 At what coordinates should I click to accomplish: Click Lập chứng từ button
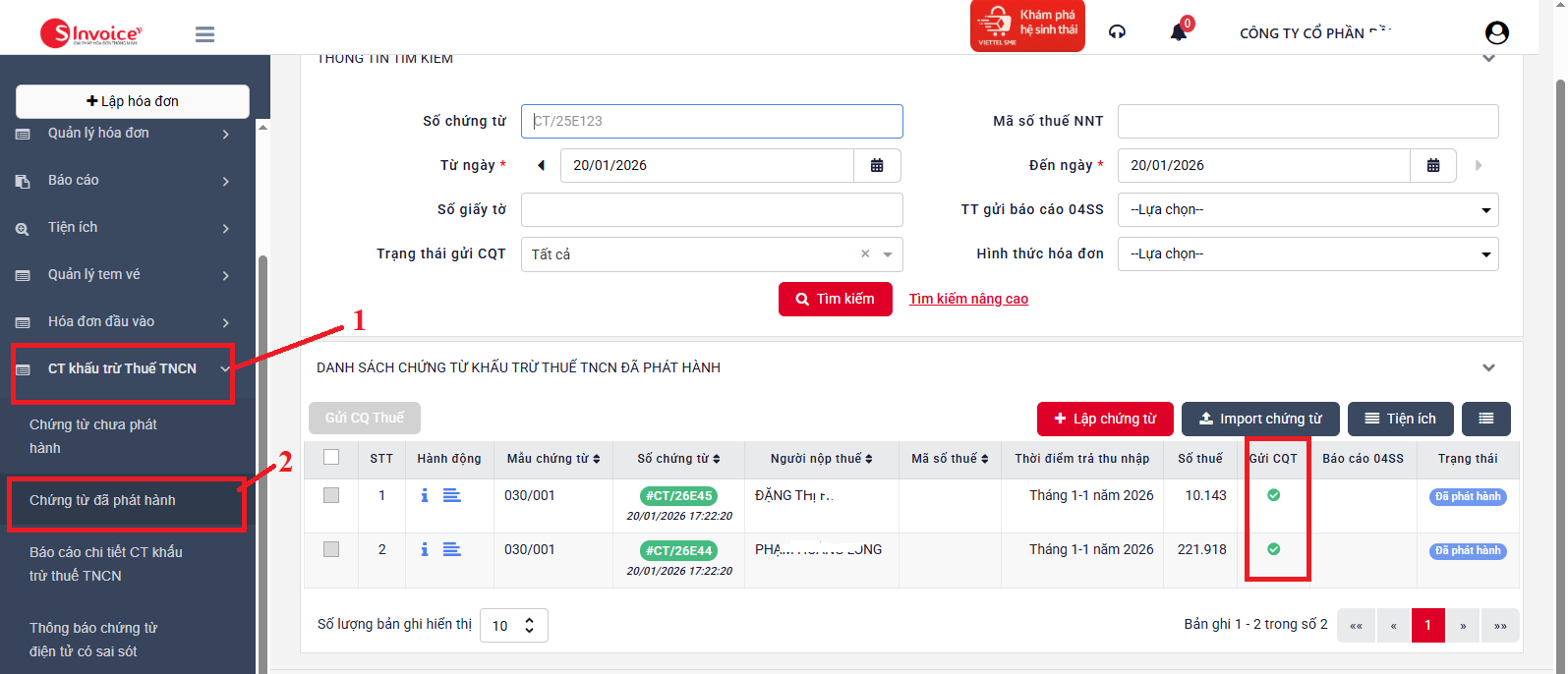[x=1105, y=419]
